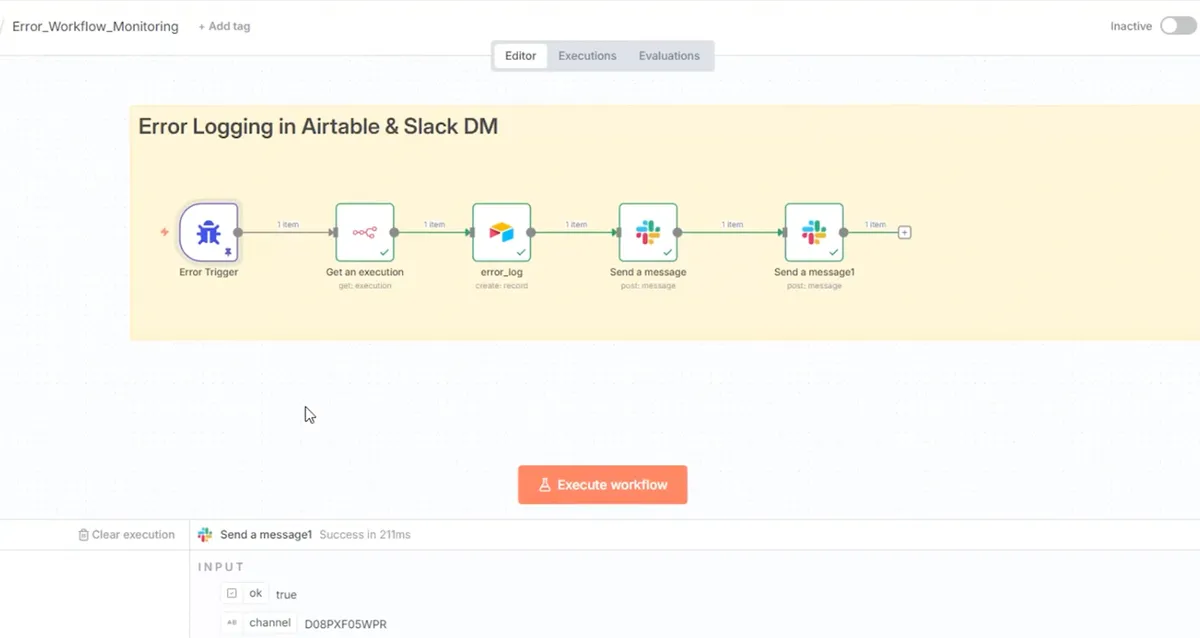Click the Slack icon in the execution panel
The width and height of the screenshot is (1200, 638).
point(205,535)
